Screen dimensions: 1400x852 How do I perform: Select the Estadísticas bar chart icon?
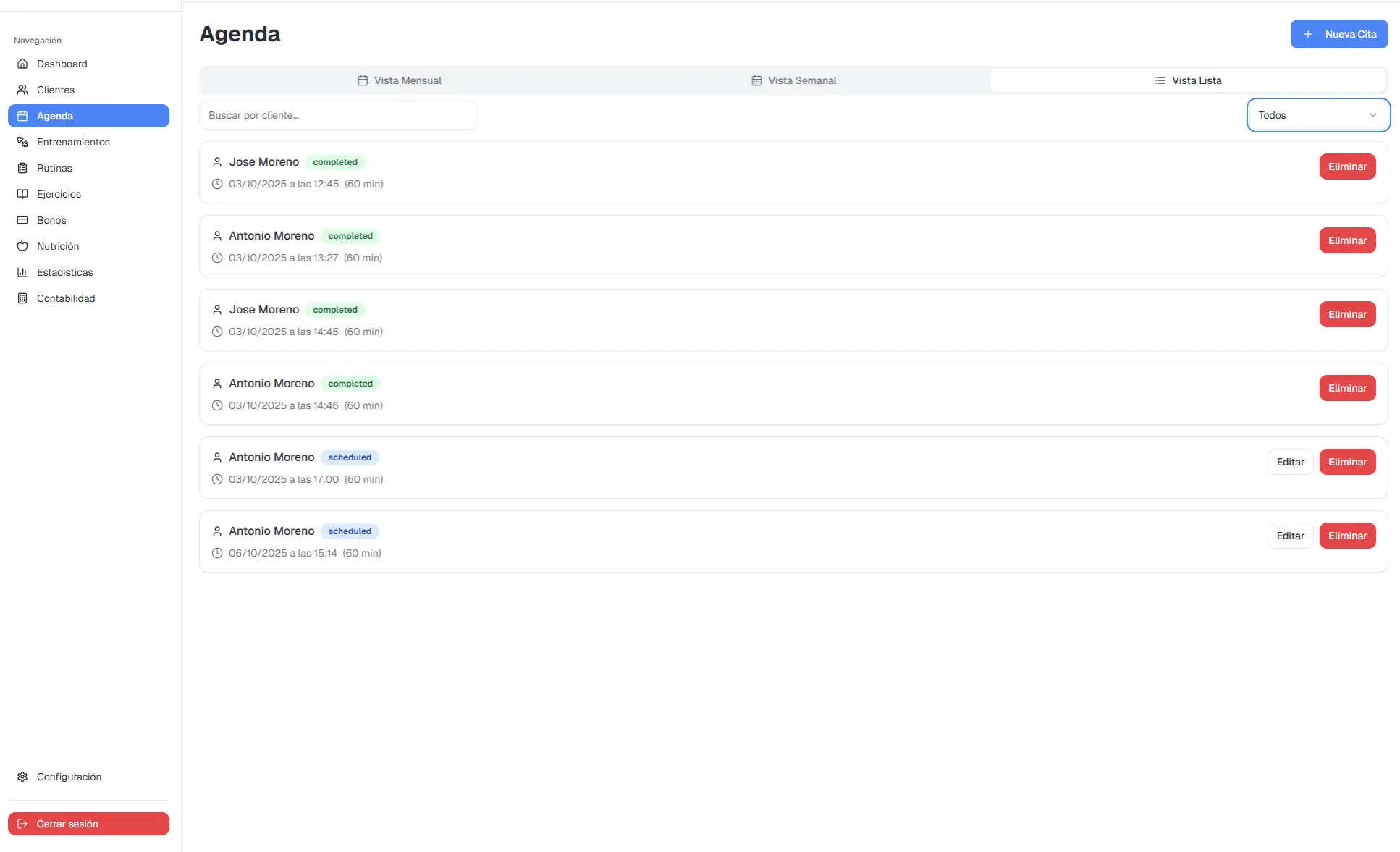(x=22, y=272)
